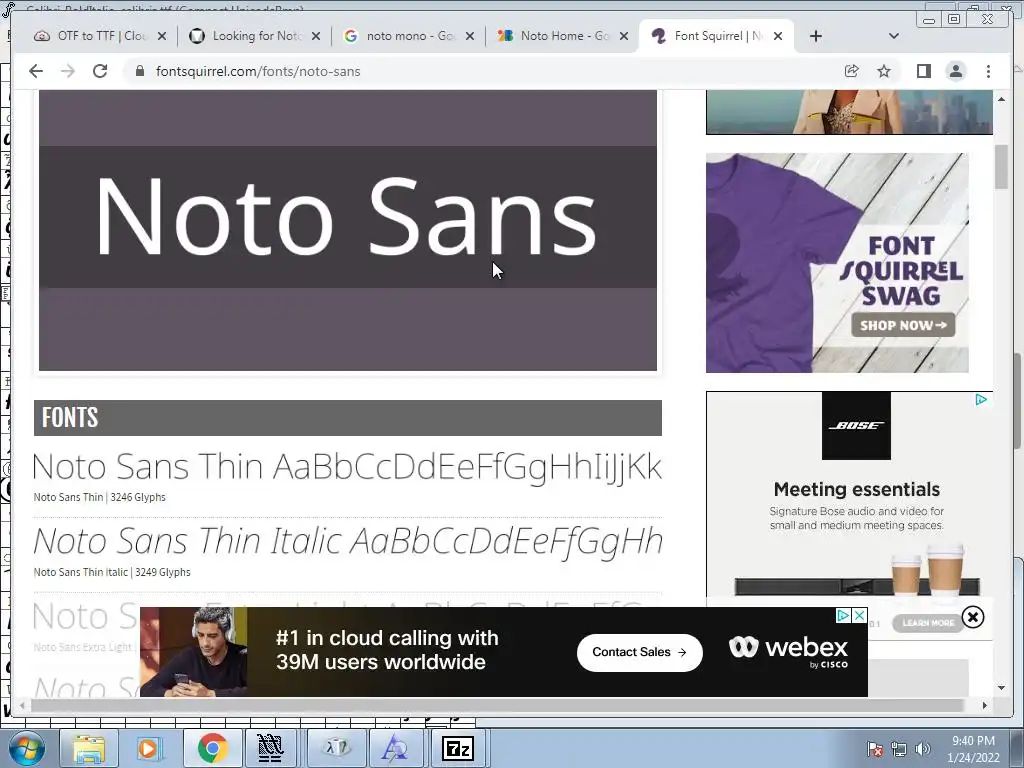
Task: Close the Webex ad with small X
Action: coord(859,615)
